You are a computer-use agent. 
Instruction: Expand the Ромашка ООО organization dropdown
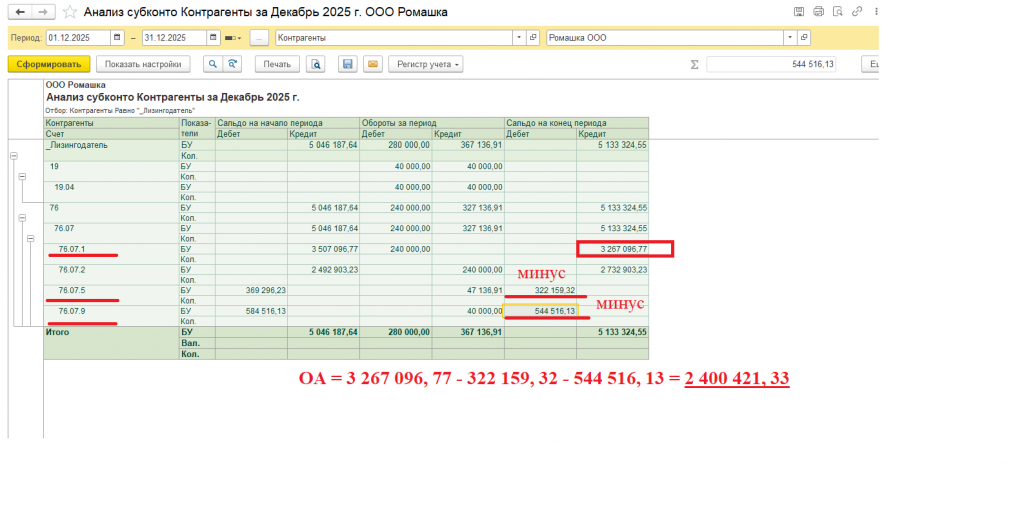(790, 38)
